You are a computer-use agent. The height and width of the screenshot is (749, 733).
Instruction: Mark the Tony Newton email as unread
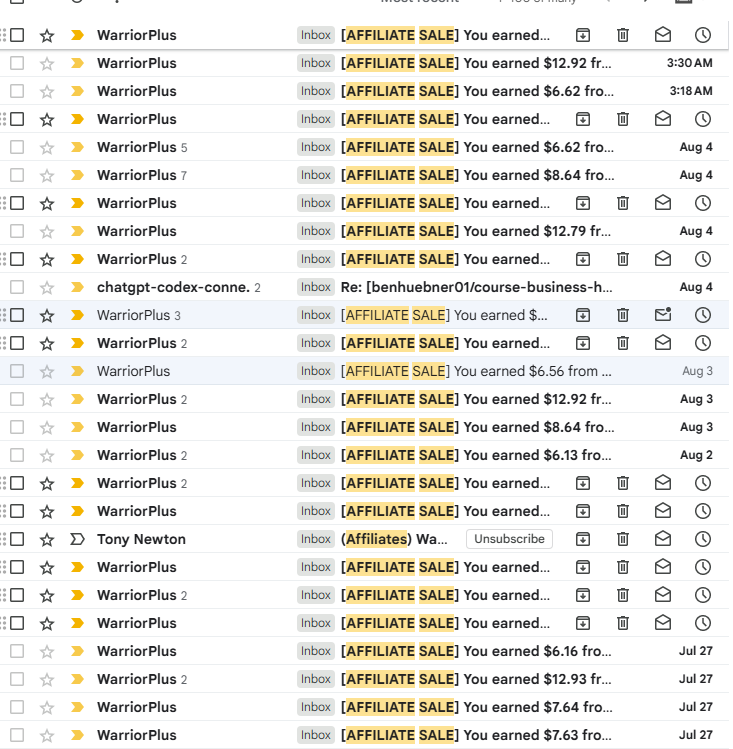[x=663, y=539]
